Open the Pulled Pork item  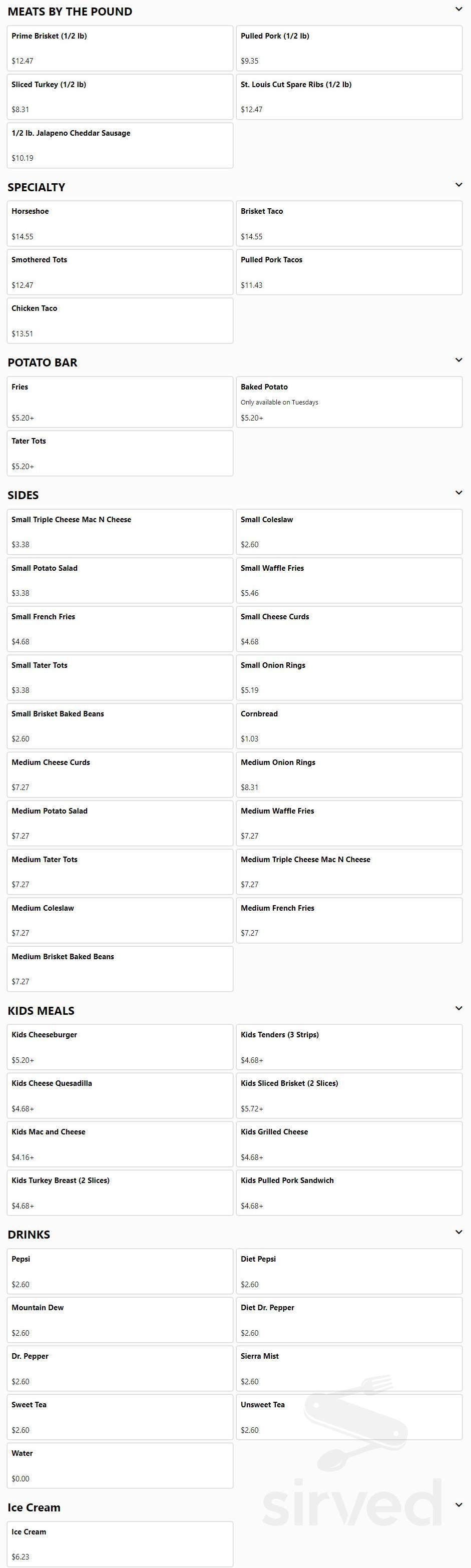349,48
